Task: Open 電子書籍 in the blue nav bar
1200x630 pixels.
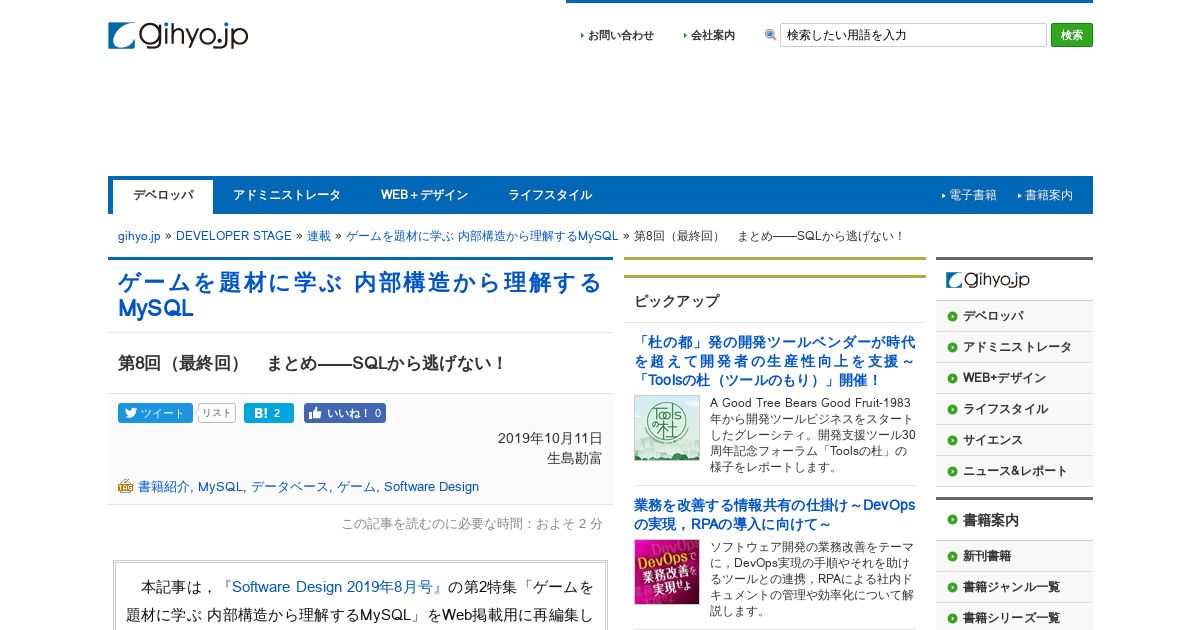Action: [x=972, y=196]
